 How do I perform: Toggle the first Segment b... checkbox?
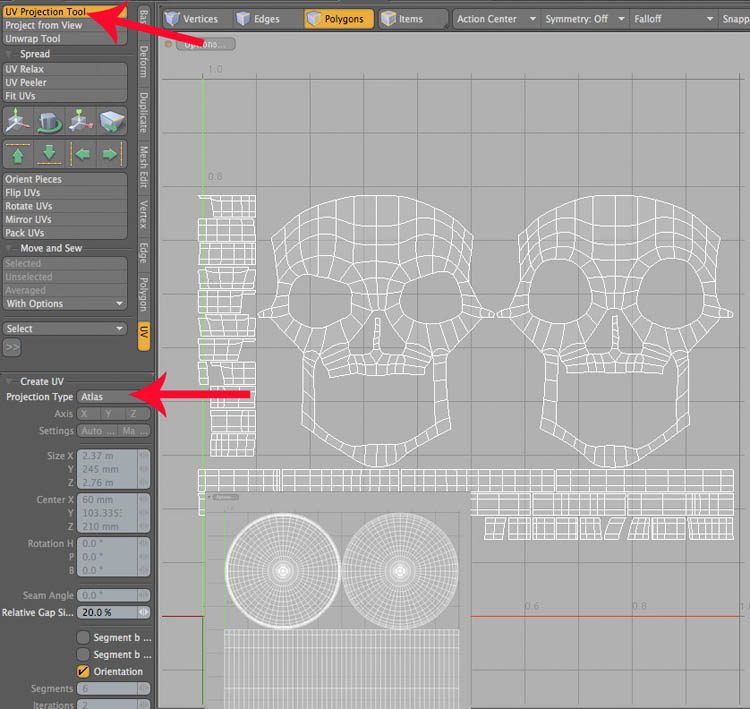83,637
